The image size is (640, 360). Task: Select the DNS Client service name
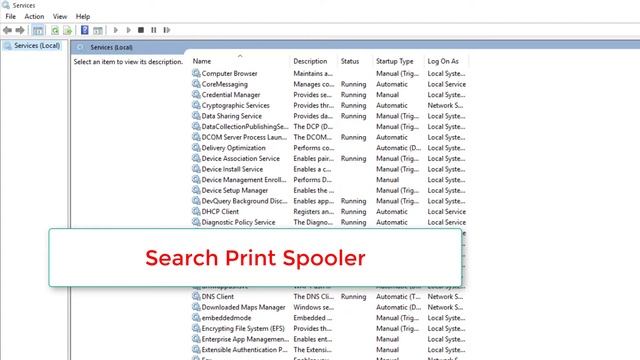218,296
